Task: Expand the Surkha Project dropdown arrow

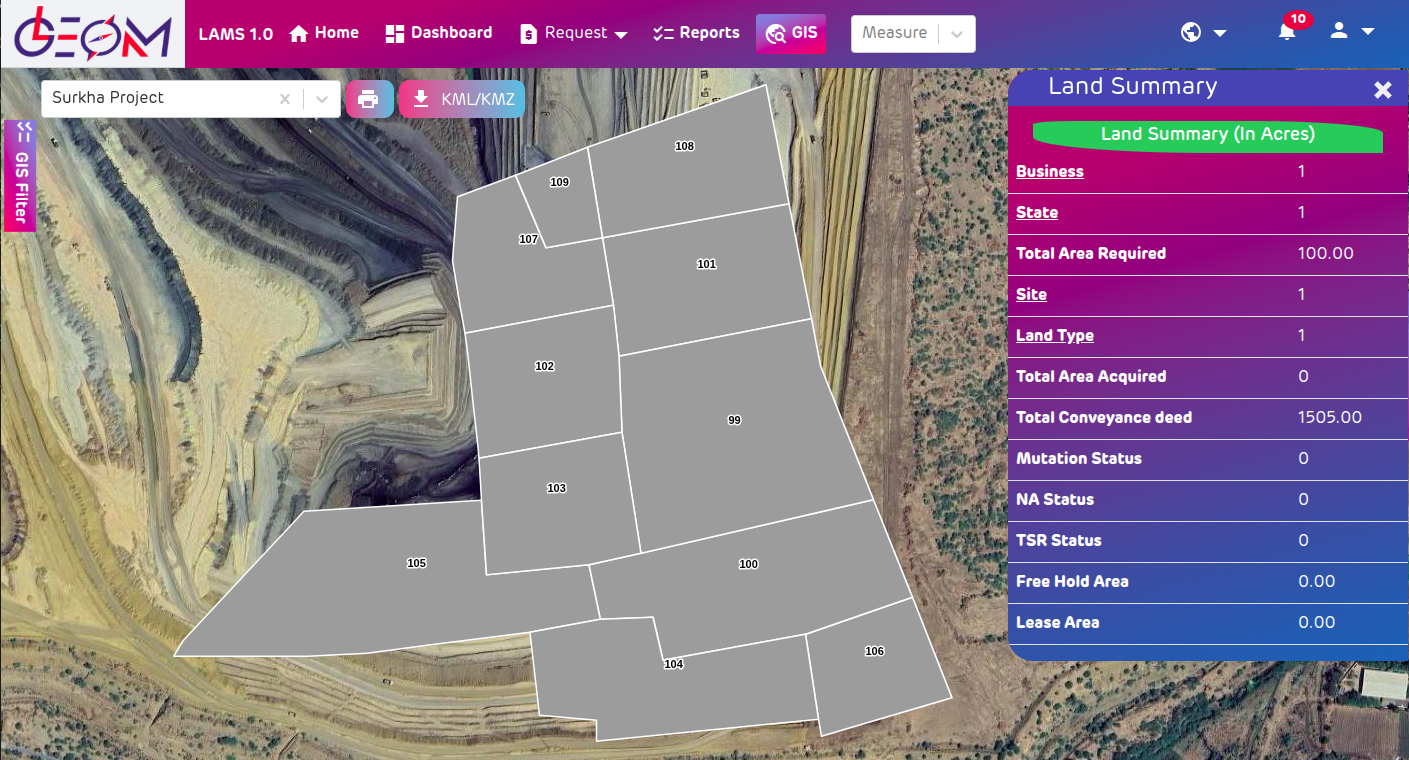Action: [x=322, y=99]
